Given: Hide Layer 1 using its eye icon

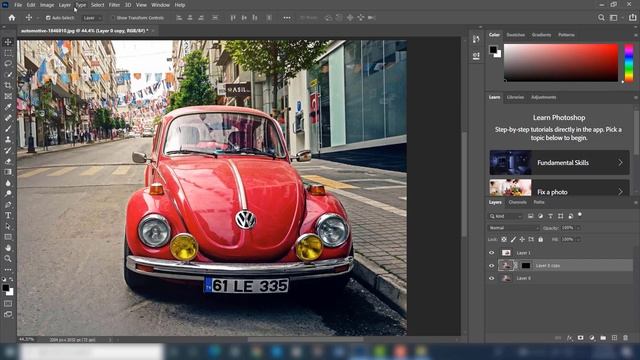Looking at the screenshot, I should click(491, 253).
